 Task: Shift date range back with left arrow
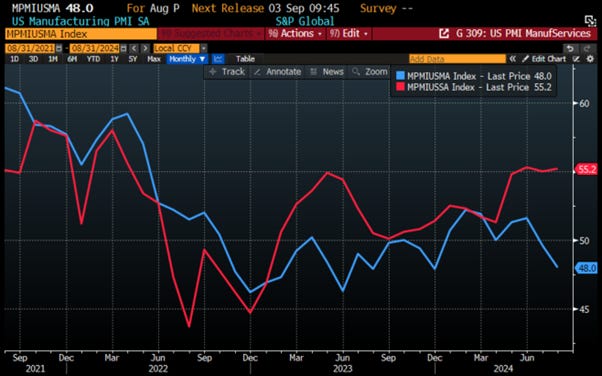click(134, 48)
